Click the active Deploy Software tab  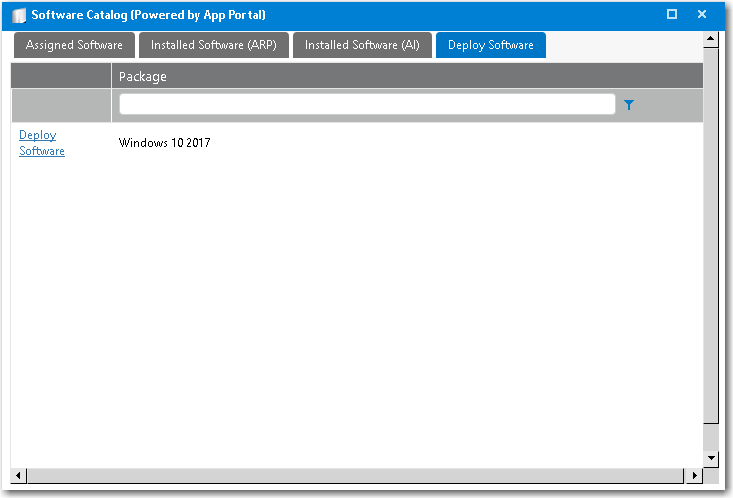pos(490,45)
